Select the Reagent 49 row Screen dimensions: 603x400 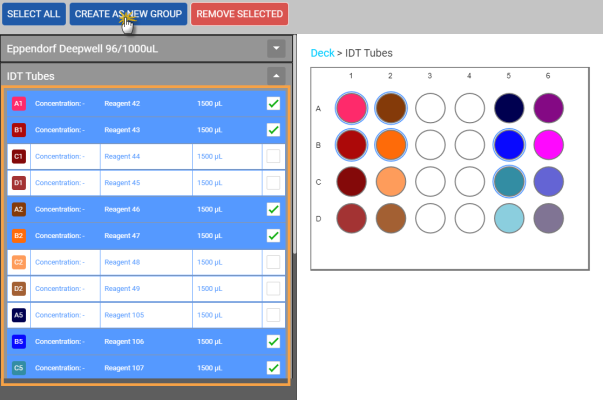coord(150,289)
